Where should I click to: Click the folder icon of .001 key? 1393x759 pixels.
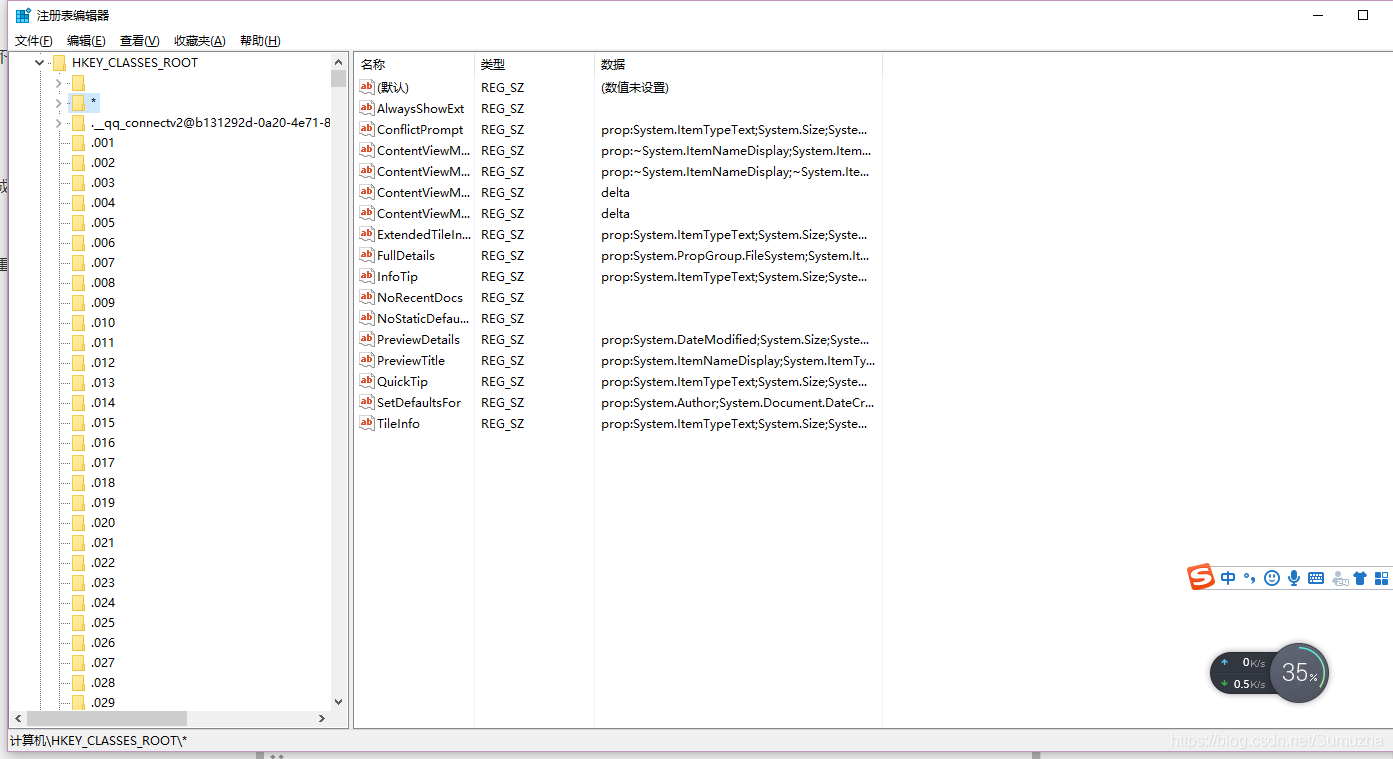point(78,142)
